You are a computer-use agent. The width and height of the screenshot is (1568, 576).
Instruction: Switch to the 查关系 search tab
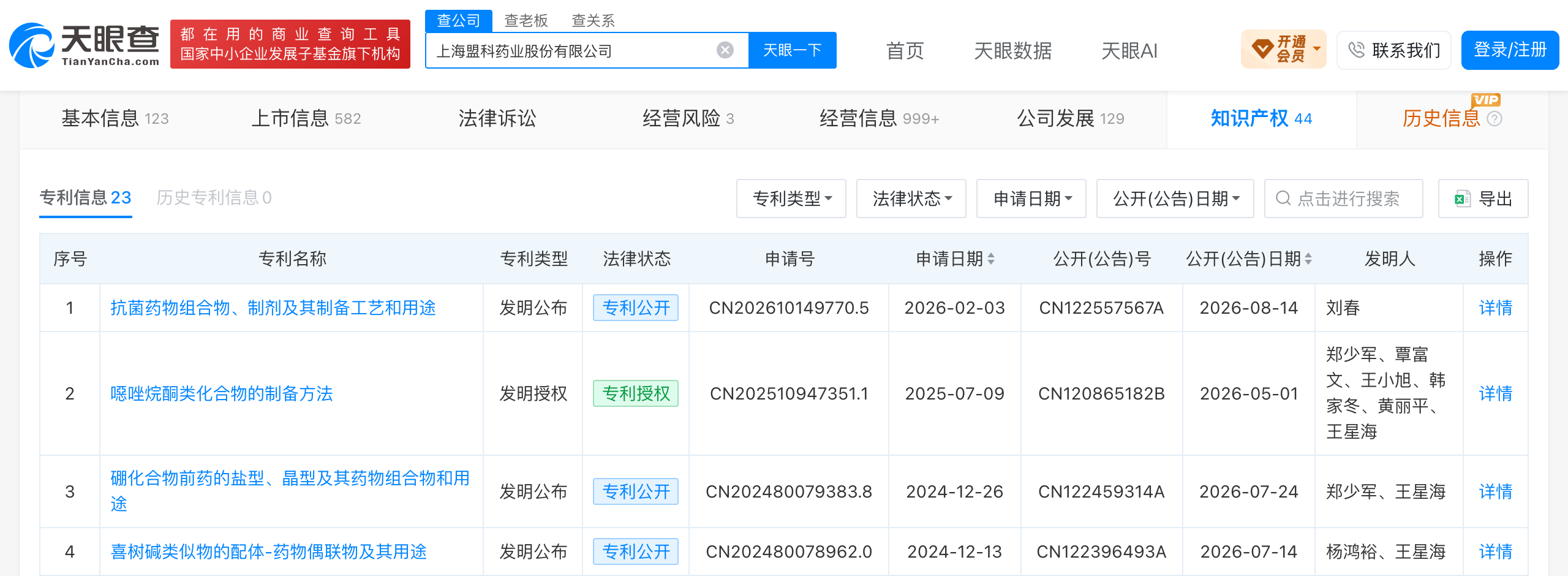click(x=593, y=21)
